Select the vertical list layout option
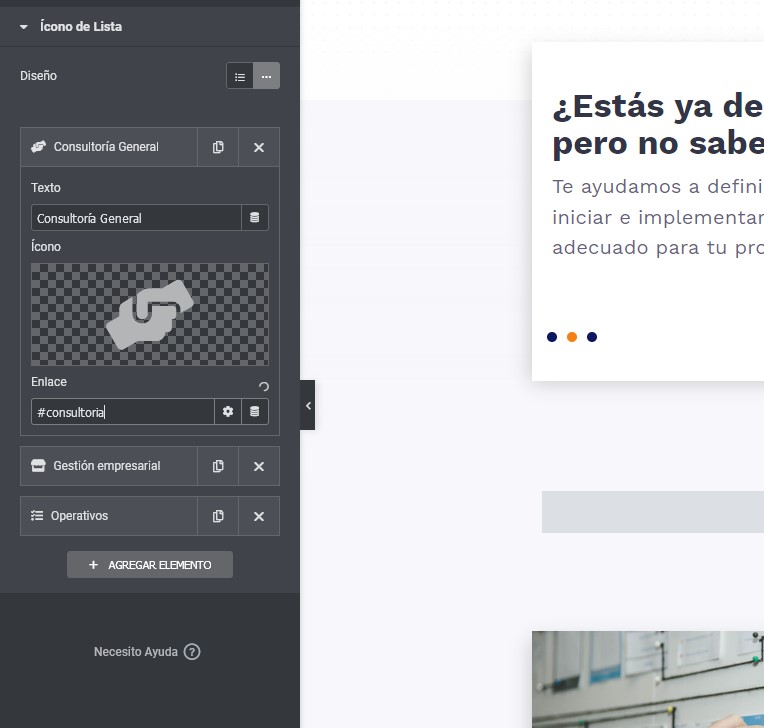 tap(240, 76)
